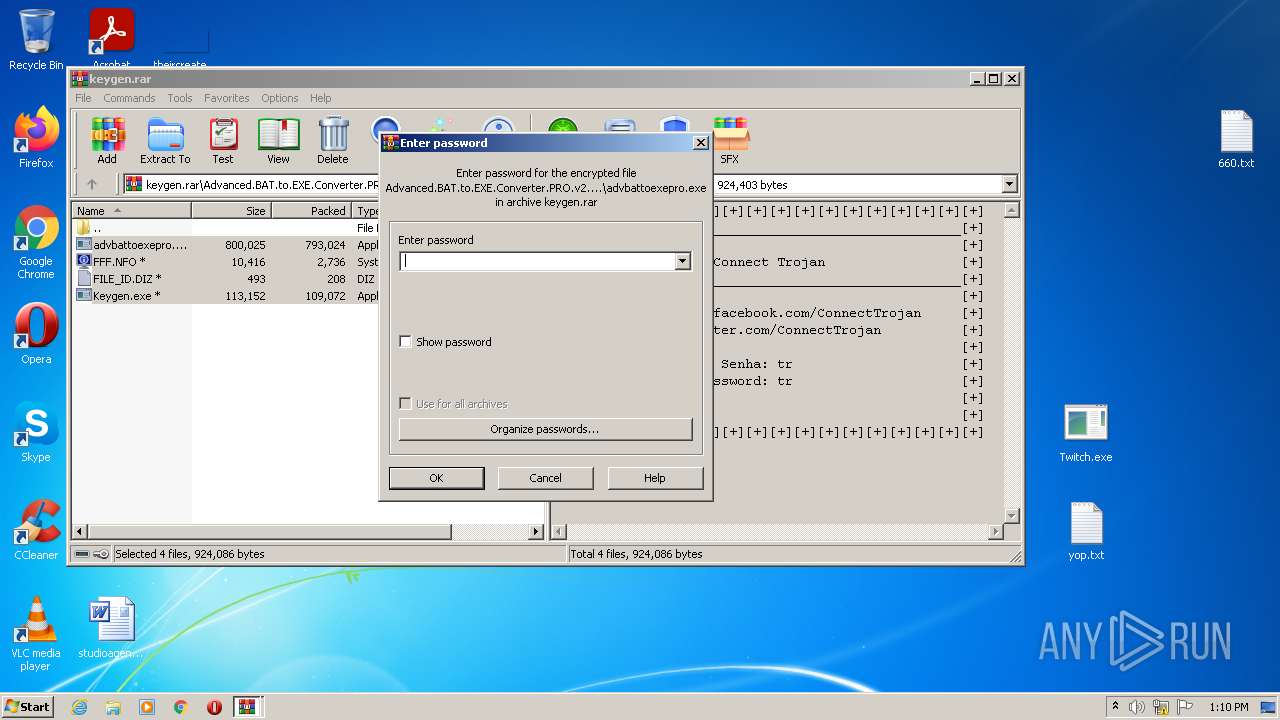Click the SFX toolbar icon

730,140
